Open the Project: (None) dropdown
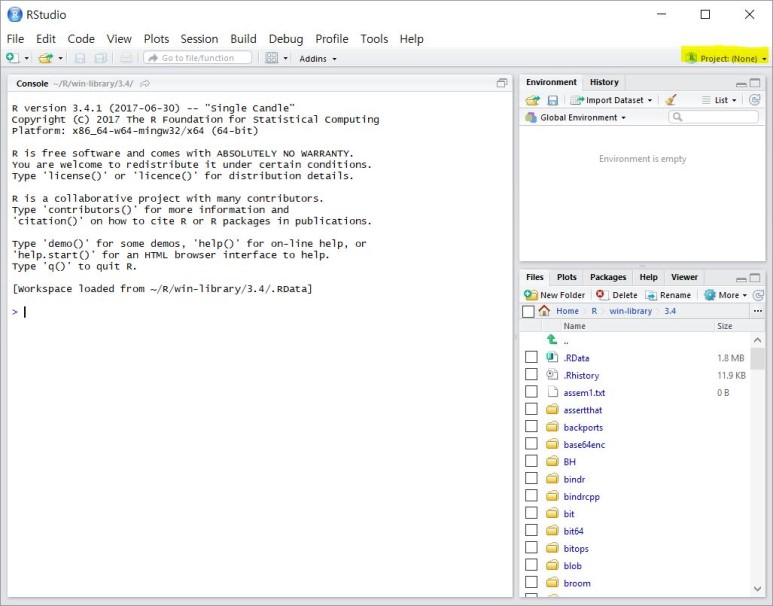The height and width of the screenshot is (606, 773). (726, 58)
